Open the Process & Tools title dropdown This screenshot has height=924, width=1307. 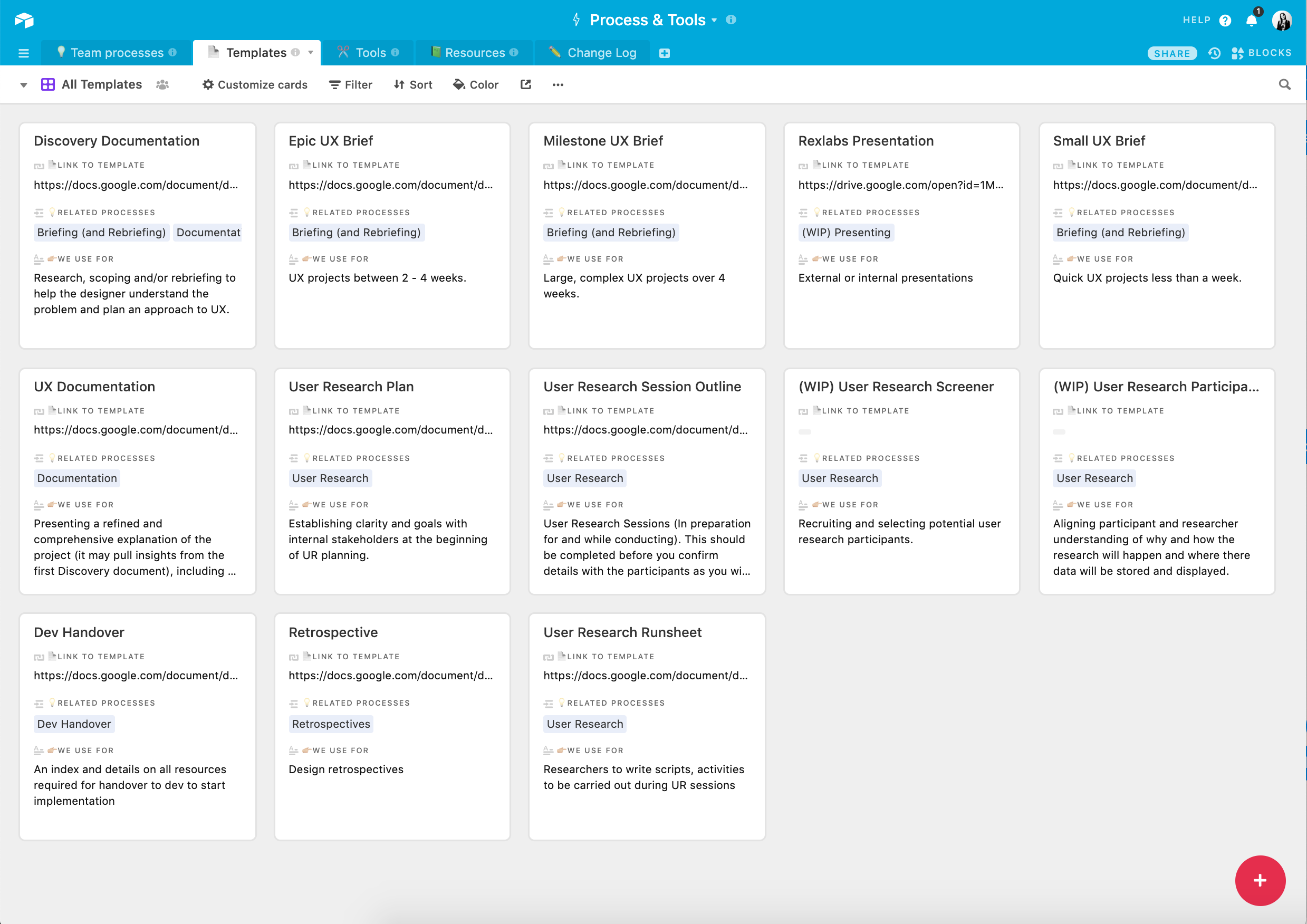[714, 20]
